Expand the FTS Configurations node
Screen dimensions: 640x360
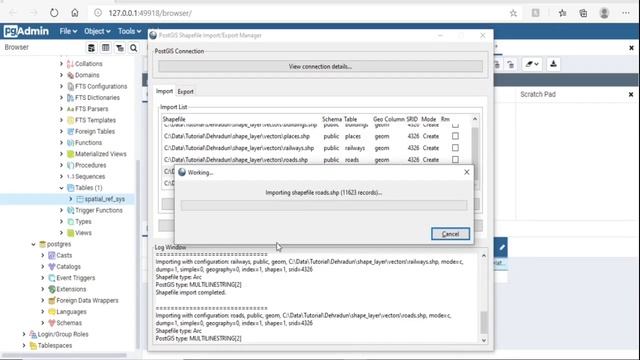[x=62, y=86]
